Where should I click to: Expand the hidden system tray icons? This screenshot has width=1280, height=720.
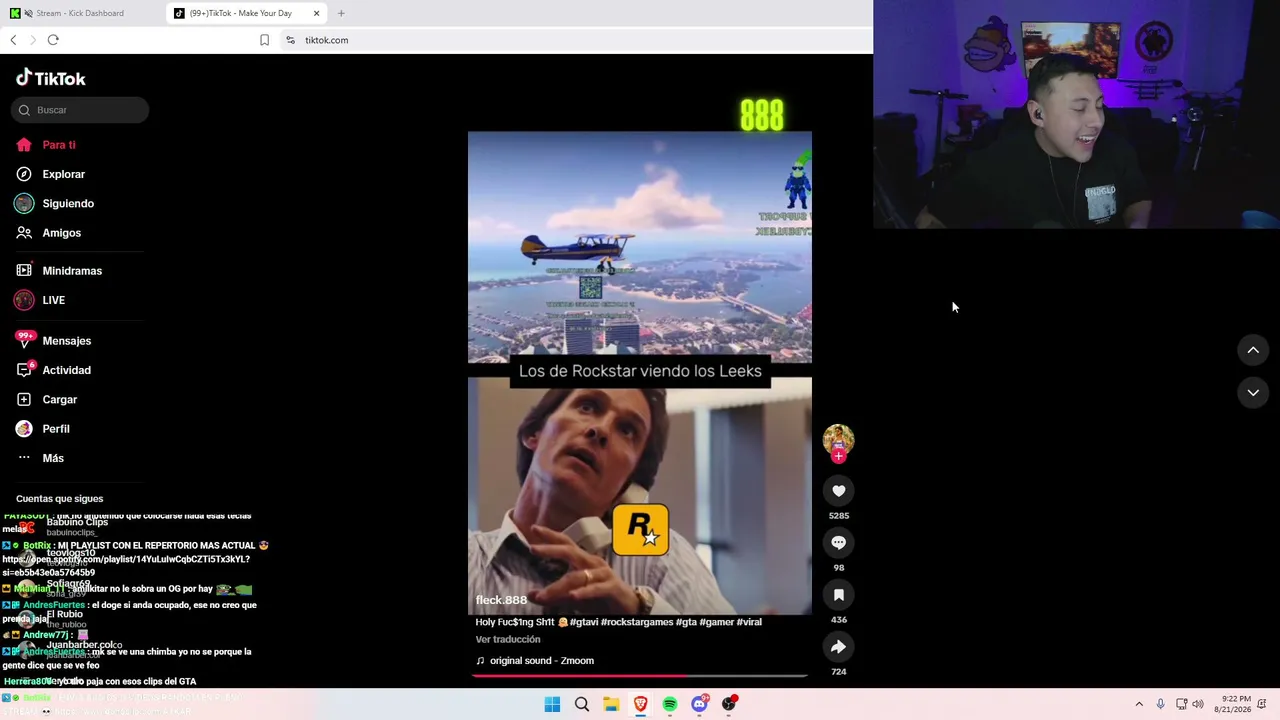[1139, 704]
